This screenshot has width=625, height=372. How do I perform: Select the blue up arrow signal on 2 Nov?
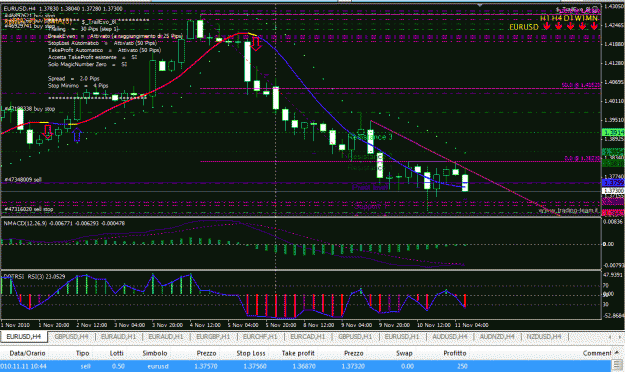pos(77,135)
